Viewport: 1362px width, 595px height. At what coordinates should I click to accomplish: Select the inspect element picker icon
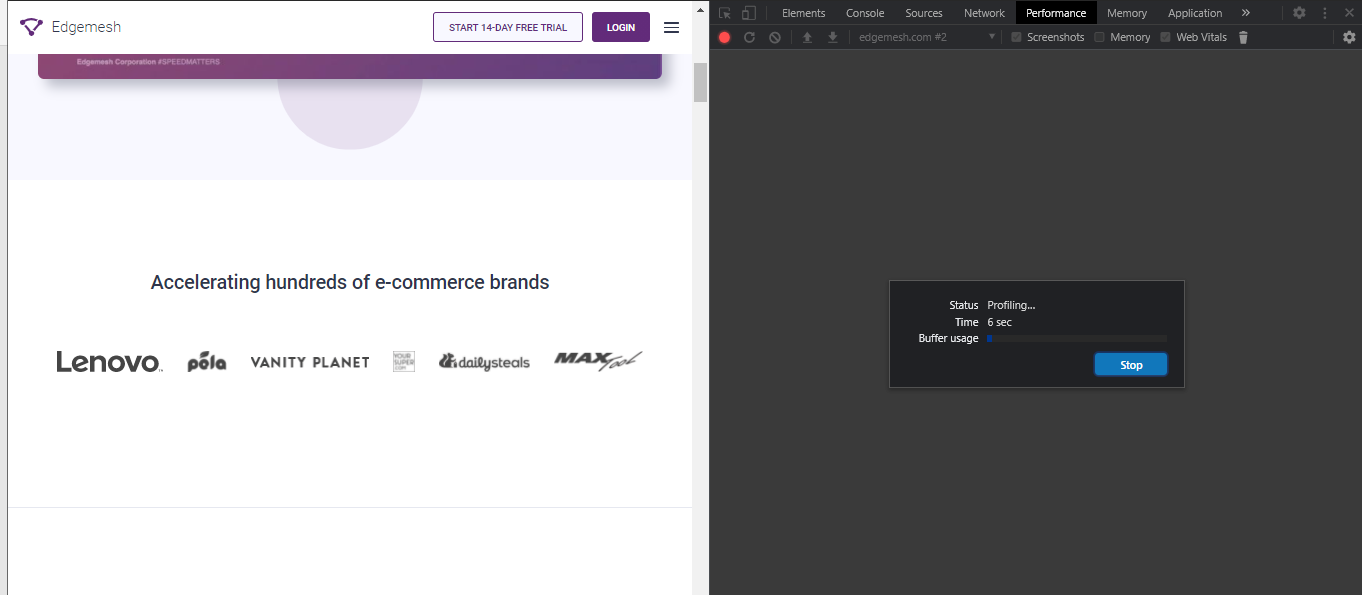click(725, 13)
